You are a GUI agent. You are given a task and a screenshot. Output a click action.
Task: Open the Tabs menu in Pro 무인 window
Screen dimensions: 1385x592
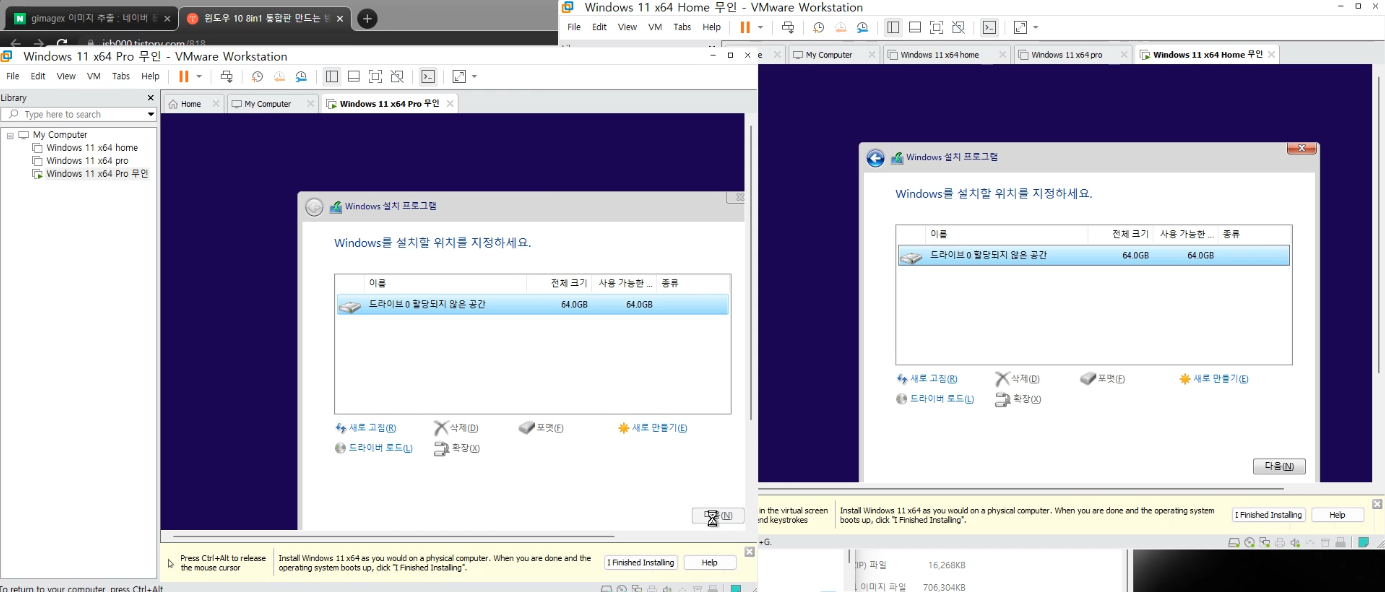[121, 76]
